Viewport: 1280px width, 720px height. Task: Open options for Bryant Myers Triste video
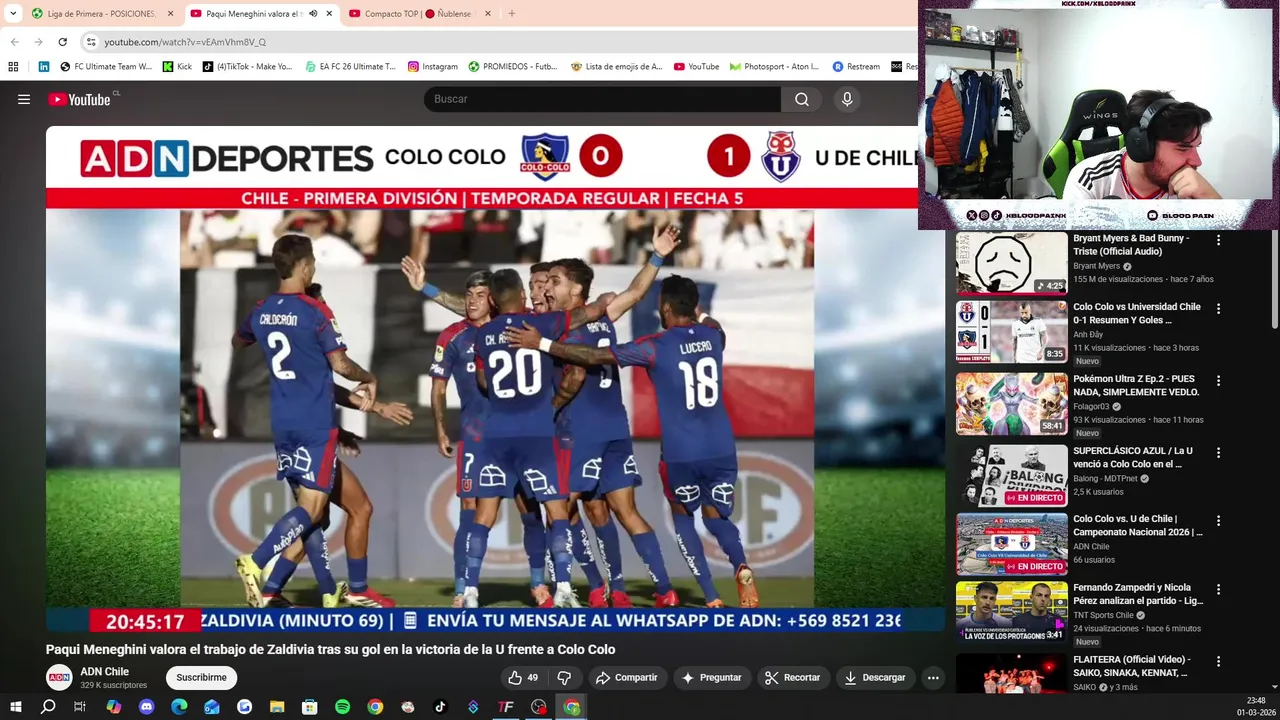(1218, 240)
